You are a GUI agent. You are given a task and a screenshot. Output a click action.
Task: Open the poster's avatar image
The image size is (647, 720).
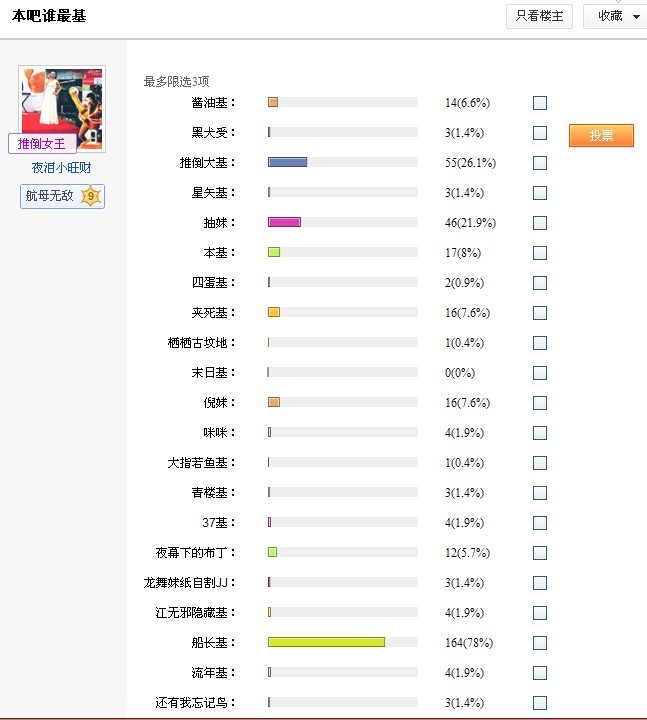pyautogui.click(x=62, y=109)
